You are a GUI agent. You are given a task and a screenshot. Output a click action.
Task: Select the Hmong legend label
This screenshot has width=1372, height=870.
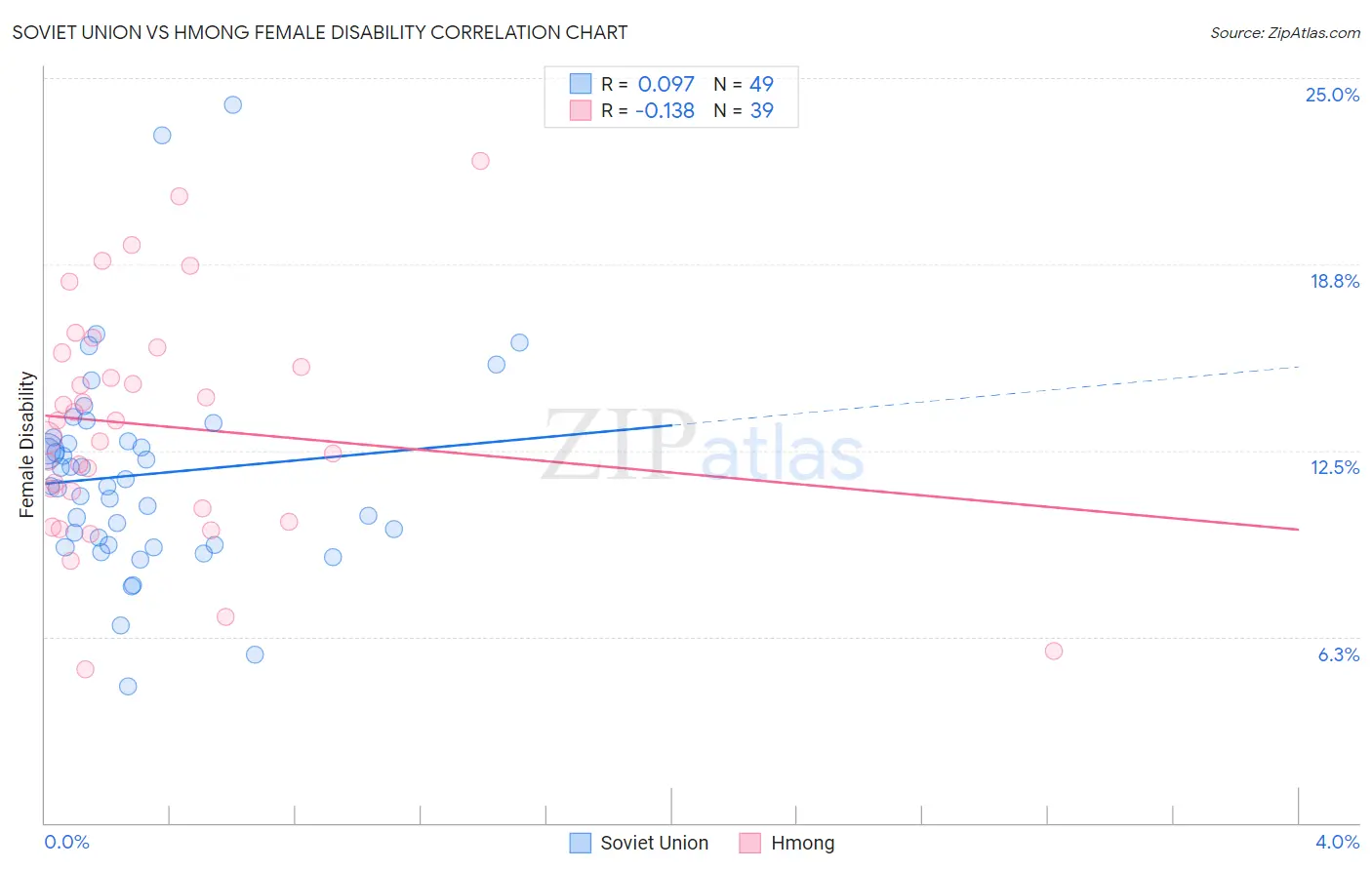[803, 843]
